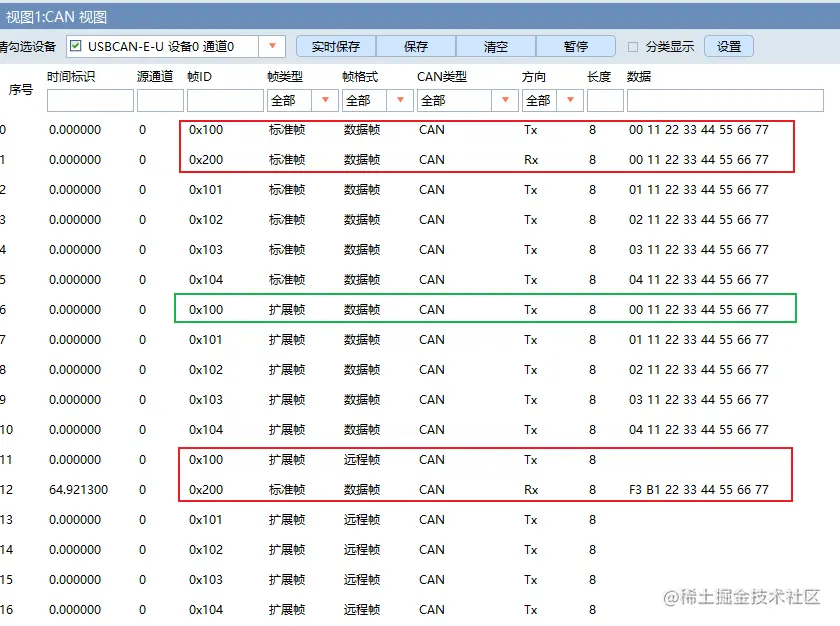
Task: Click the 数据 filter input field
Action: coord(725,101)
